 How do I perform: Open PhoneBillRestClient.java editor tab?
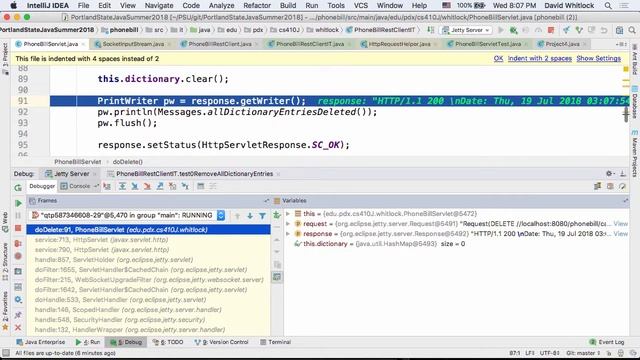click(220, 44)
